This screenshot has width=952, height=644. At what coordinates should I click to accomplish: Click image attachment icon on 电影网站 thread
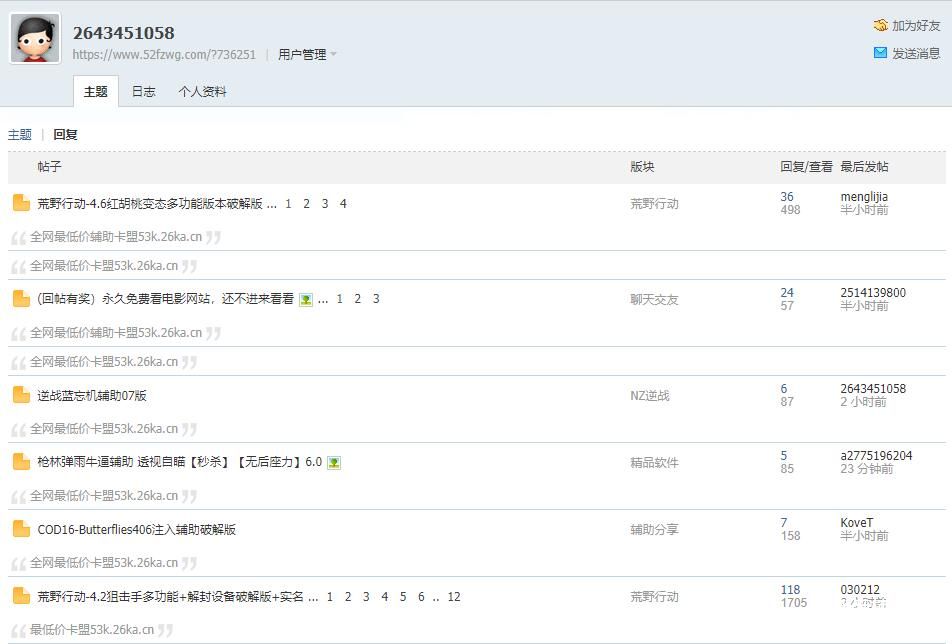[306, 299]
